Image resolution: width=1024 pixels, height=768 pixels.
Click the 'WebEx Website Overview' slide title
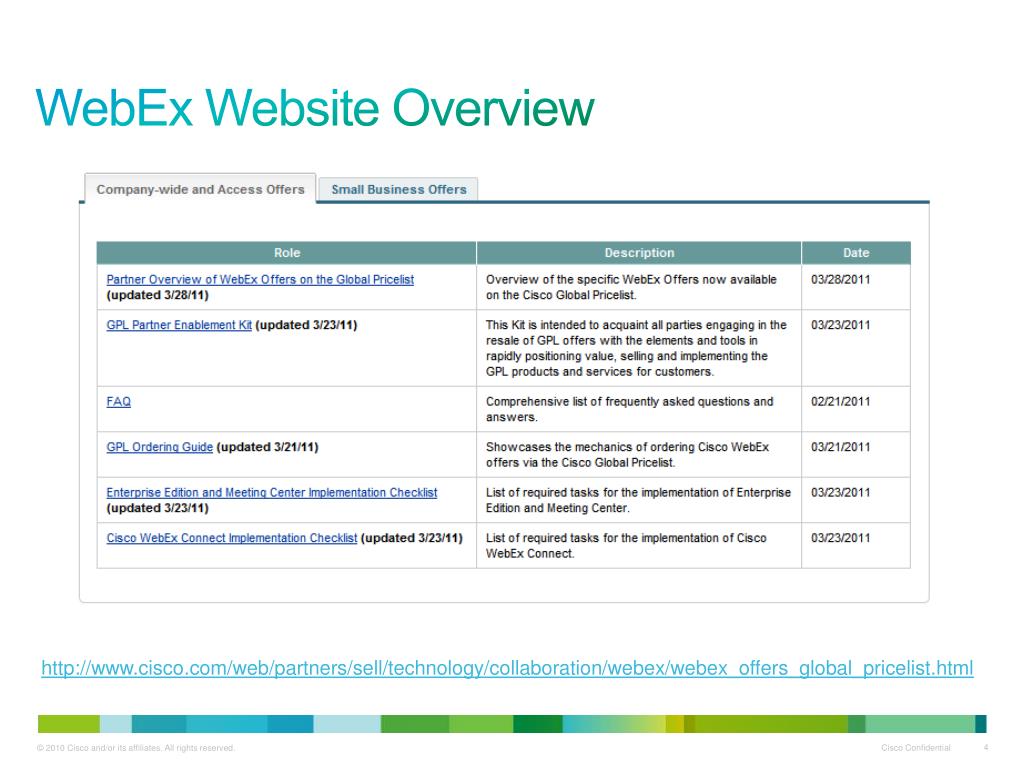tap(315, 108)
